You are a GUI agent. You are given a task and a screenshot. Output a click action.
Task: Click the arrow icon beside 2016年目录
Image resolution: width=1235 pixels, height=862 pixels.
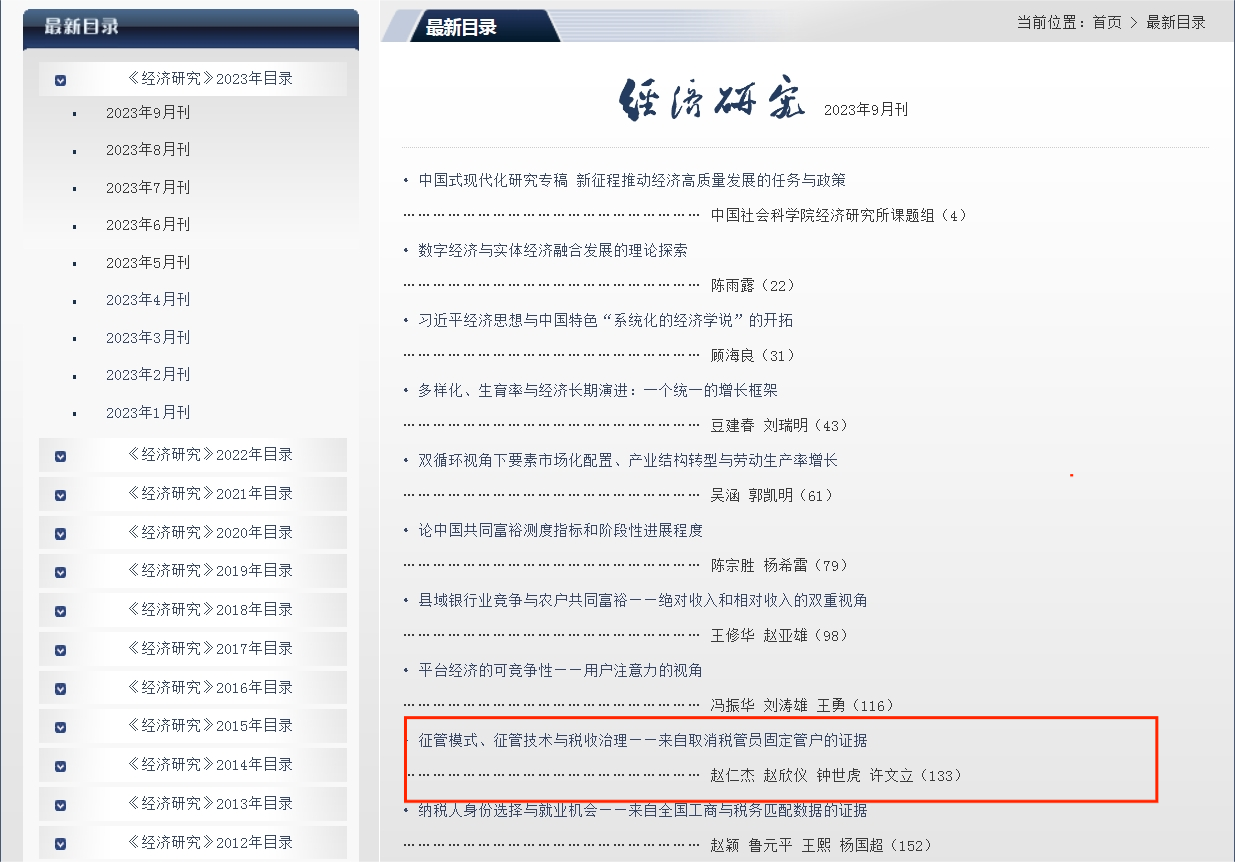point(61,689)
